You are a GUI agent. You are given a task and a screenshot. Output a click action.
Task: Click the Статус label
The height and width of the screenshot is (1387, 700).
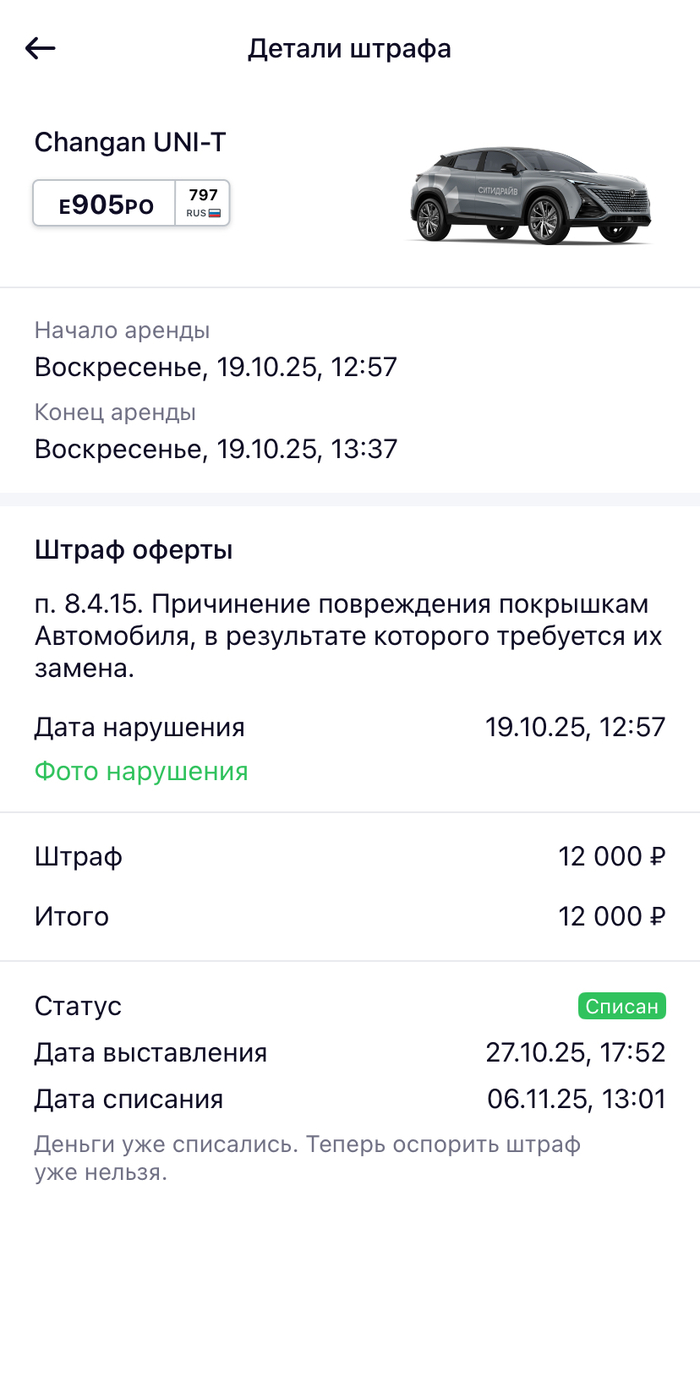click(x=78, y=1006)
